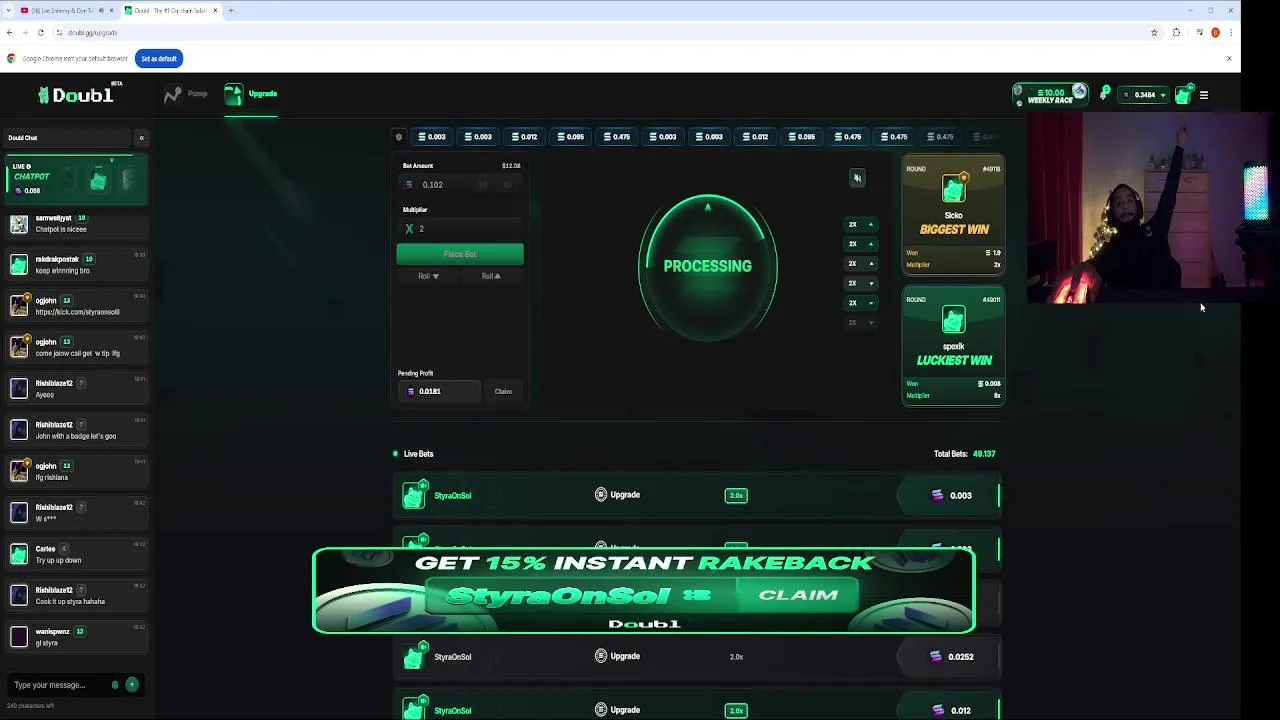Reload the page in Chrome

click(41, 33)
